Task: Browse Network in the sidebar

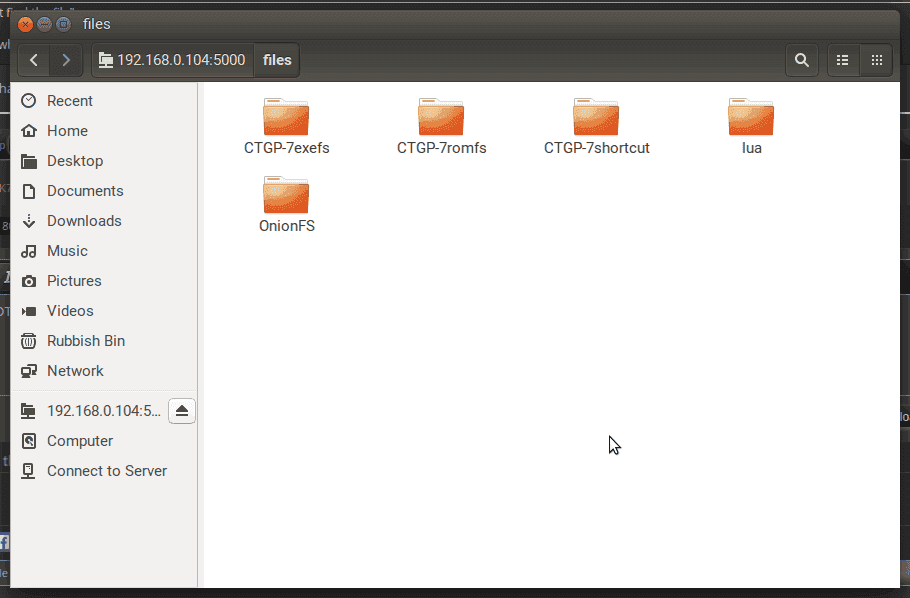Action: point(104,371)
